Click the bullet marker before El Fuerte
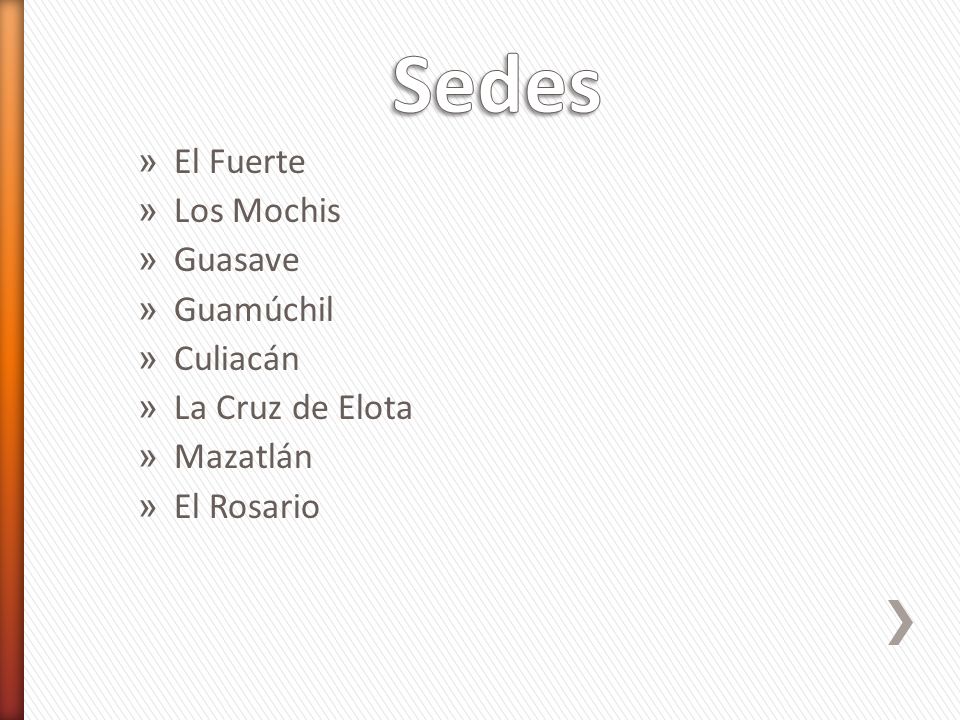This screenshot has height=720, width=960. pyautogui.click(x=148, y=163)
